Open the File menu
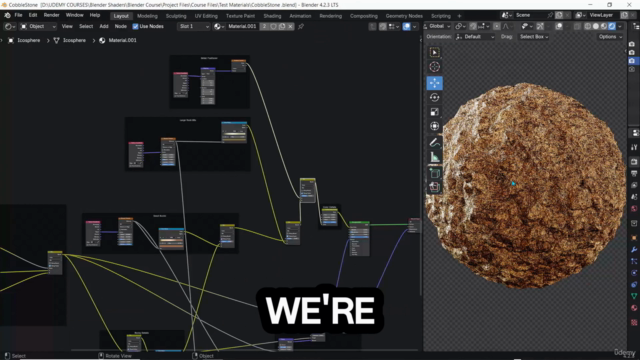Image resolution: width=640 pixels, height=360 pixels. [18, 15]
